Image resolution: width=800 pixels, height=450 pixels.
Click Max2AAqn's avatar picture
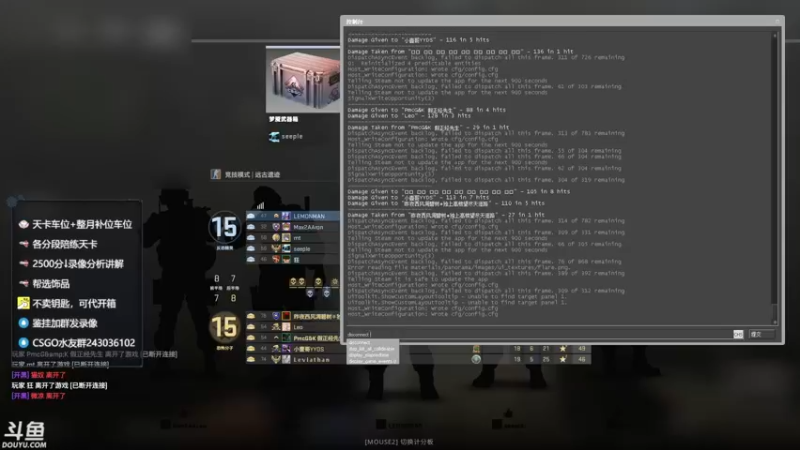pyautogui.click(x=286, y=227)
